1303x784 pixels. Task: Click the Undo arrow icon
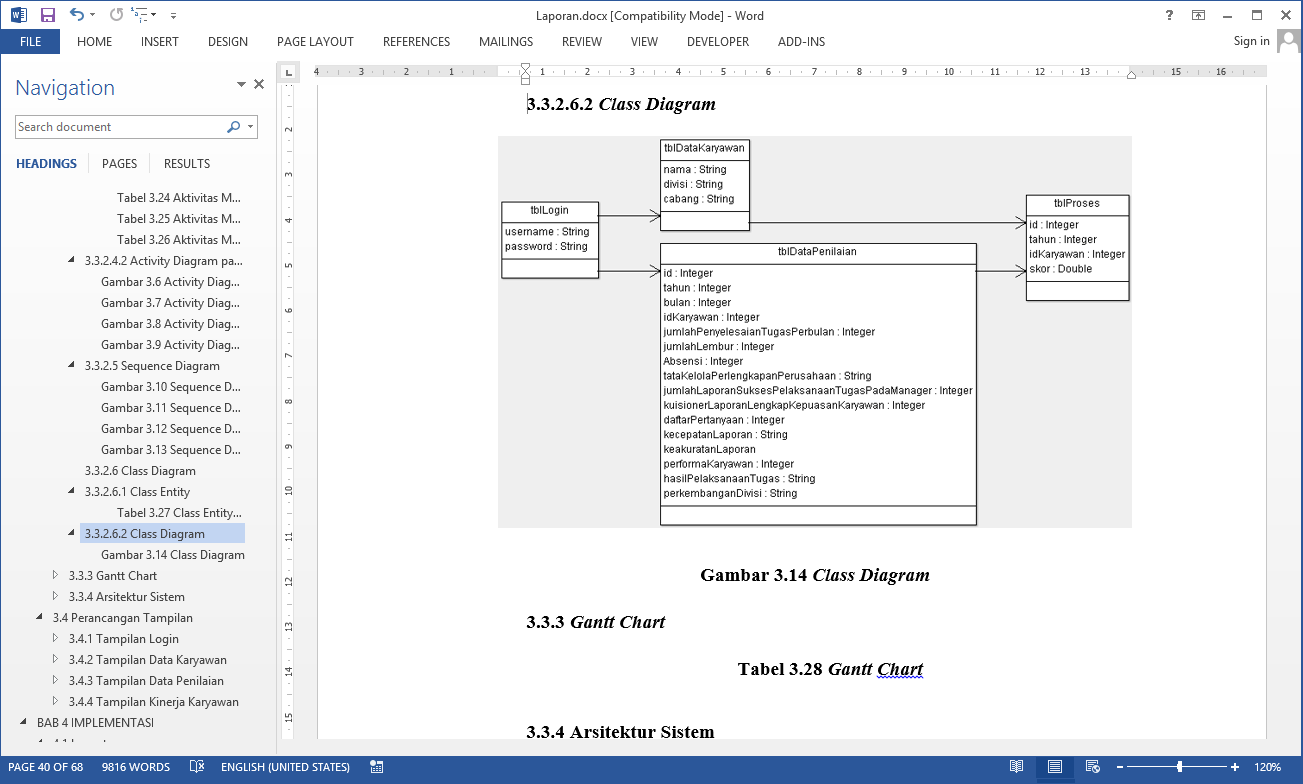click(x=76, y=15)
